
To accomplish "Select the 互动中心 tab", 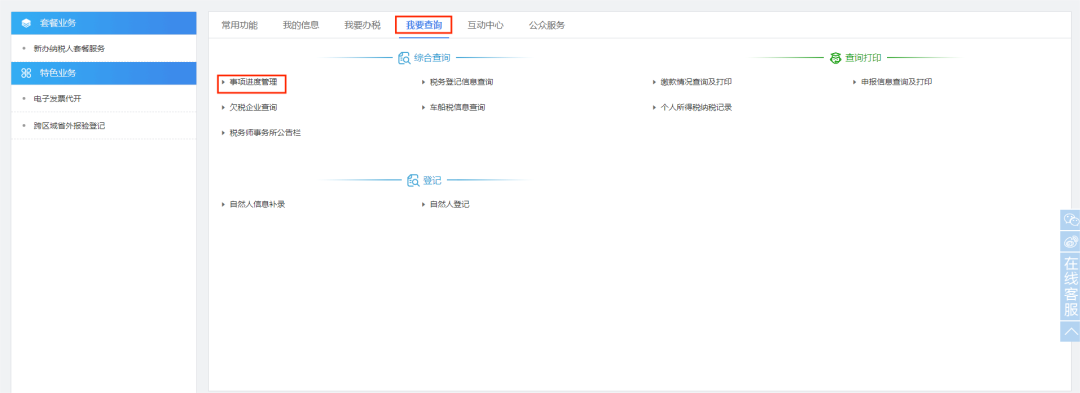I will click(486, 25).
